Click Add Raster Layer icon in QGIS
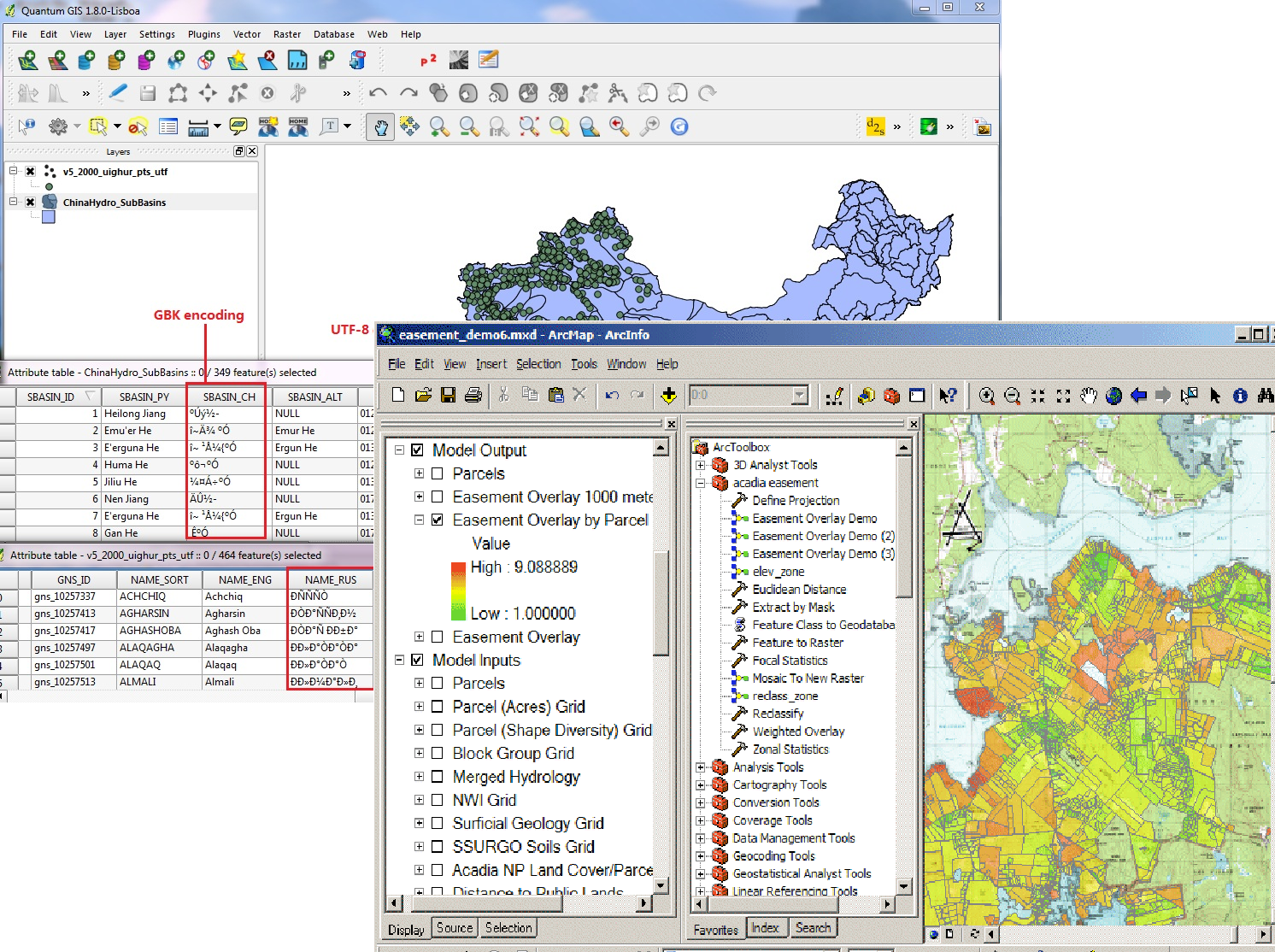This screenshot has width=1275, height=952. (57, 60)
